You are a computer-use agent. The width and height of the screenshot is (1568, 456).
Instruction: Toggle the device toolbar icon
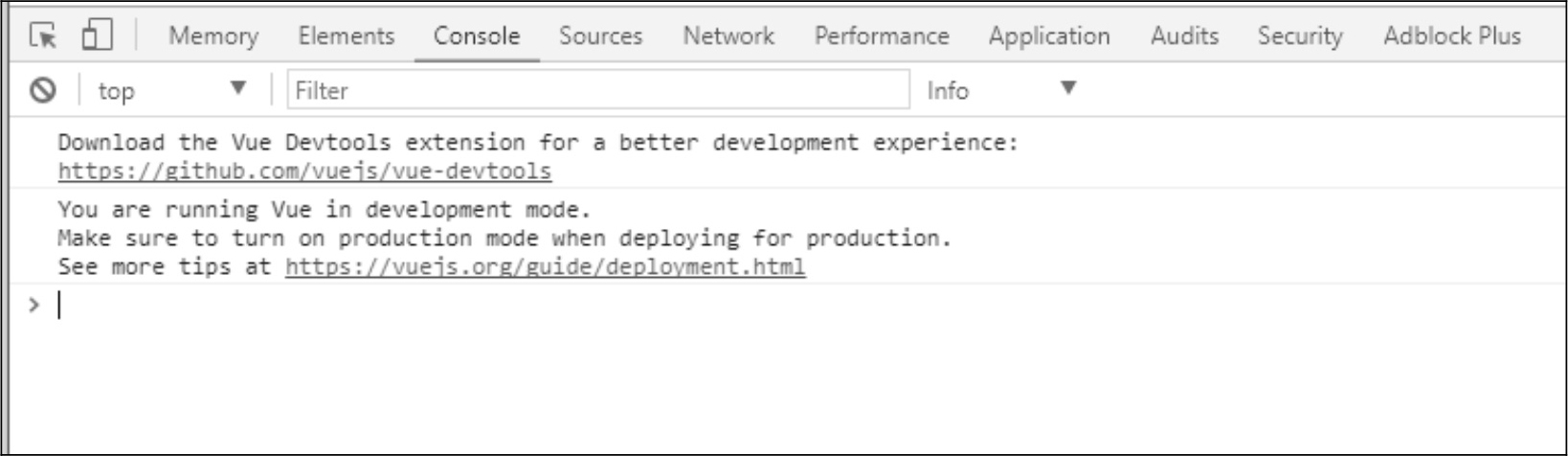97,34
